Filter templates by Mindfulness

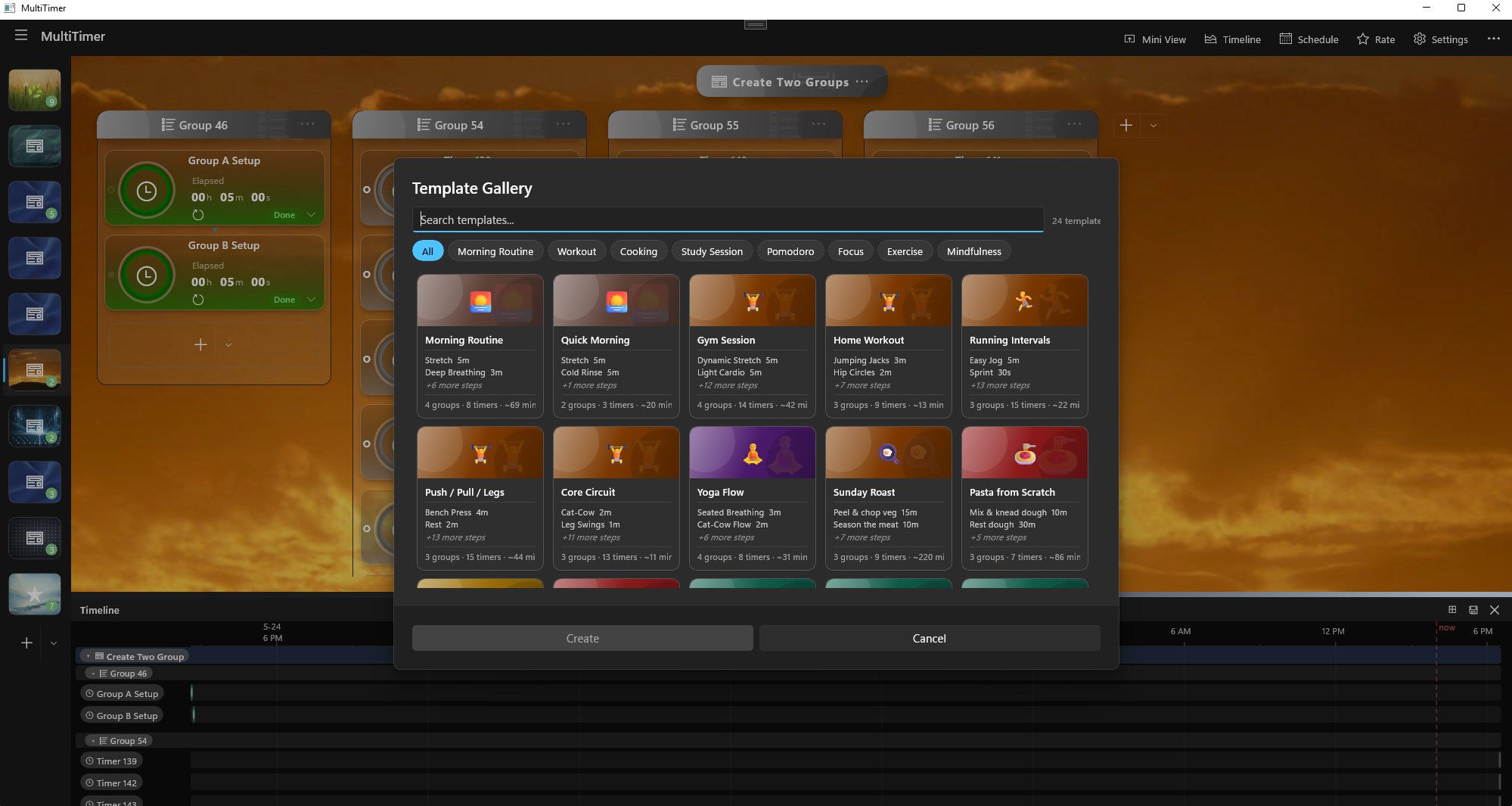(x=973, y=251)
